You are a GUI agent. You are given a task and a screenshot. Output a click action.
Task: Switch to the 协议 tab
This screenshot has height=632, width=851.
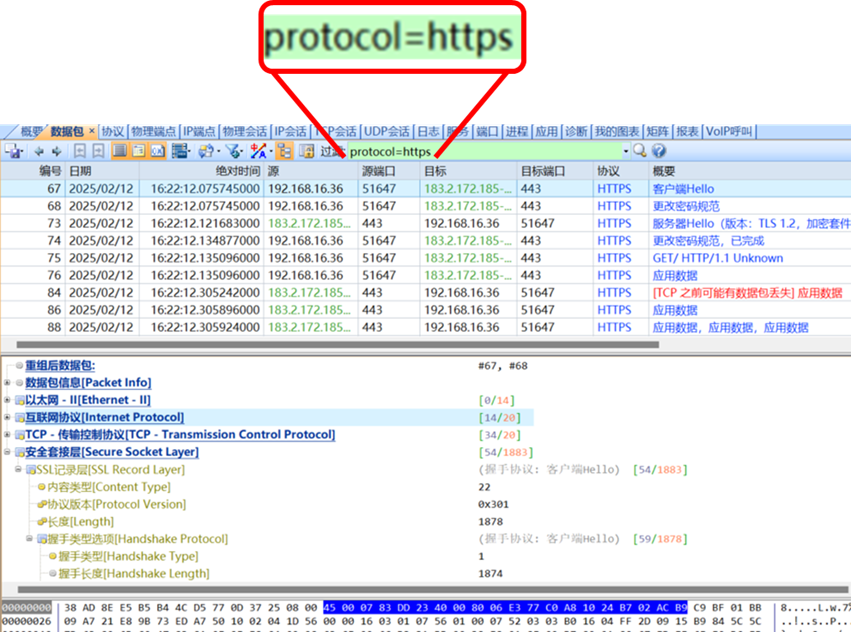coord(113,131)
